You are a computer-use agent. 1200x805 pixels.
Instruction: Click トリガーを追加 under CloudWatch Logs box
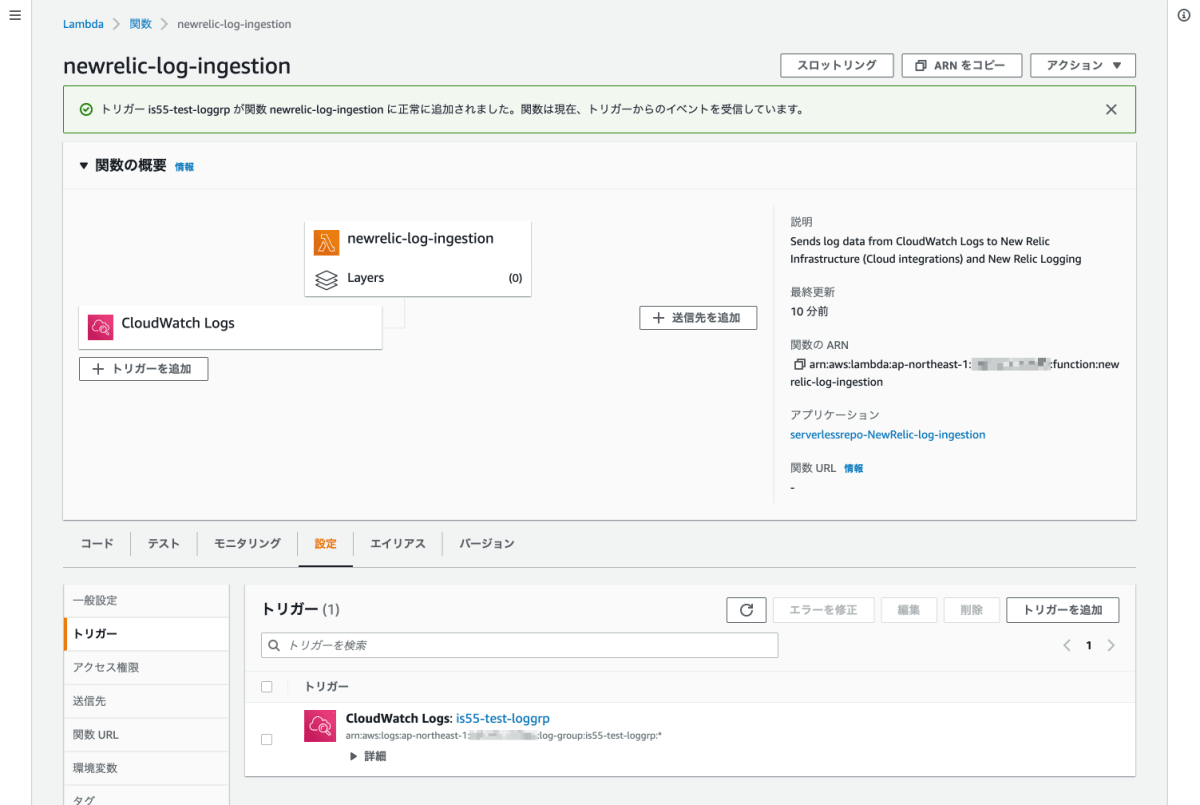(x=143, y=368)
